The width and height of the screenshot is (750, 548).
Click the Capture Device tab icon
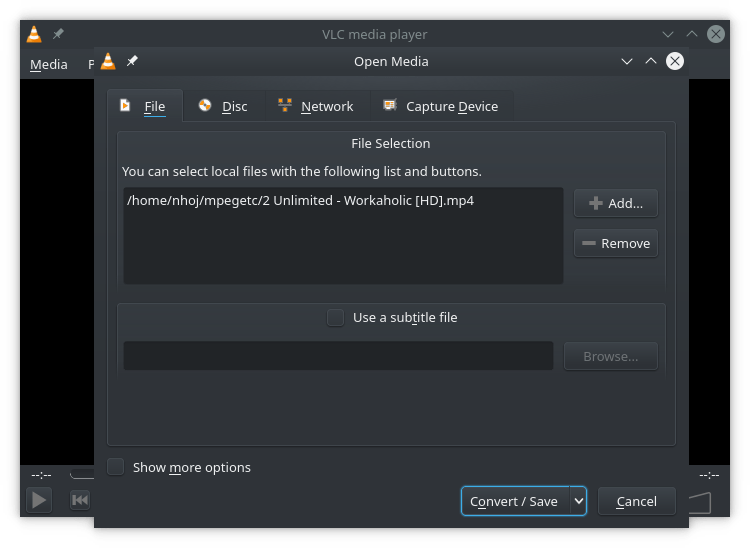point(390,105)
